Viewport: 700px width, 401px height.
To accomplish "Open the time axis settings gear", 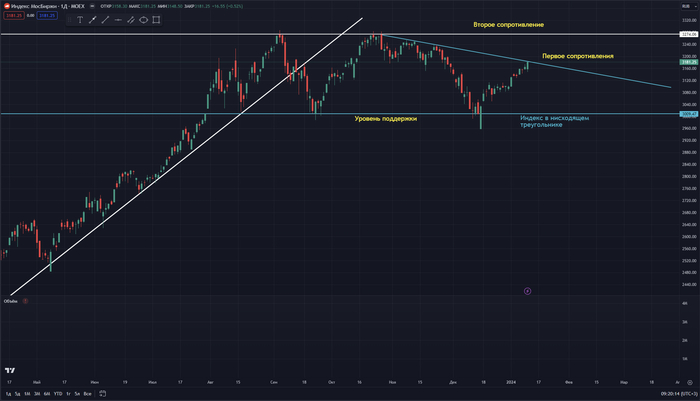I will tap(690, 382).
